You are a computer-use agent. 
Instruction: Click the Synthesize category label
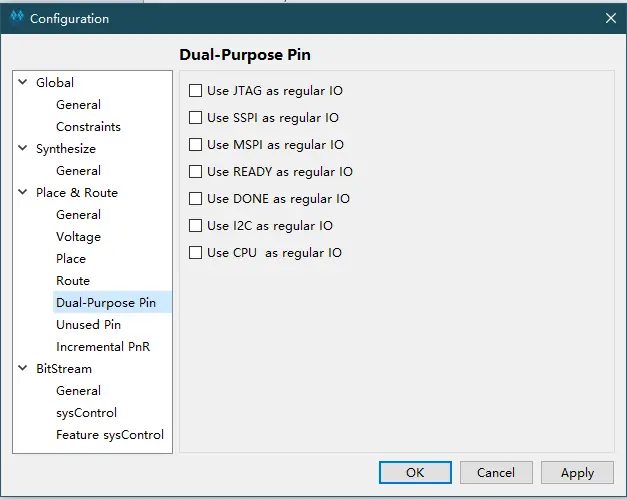point(66,149)
